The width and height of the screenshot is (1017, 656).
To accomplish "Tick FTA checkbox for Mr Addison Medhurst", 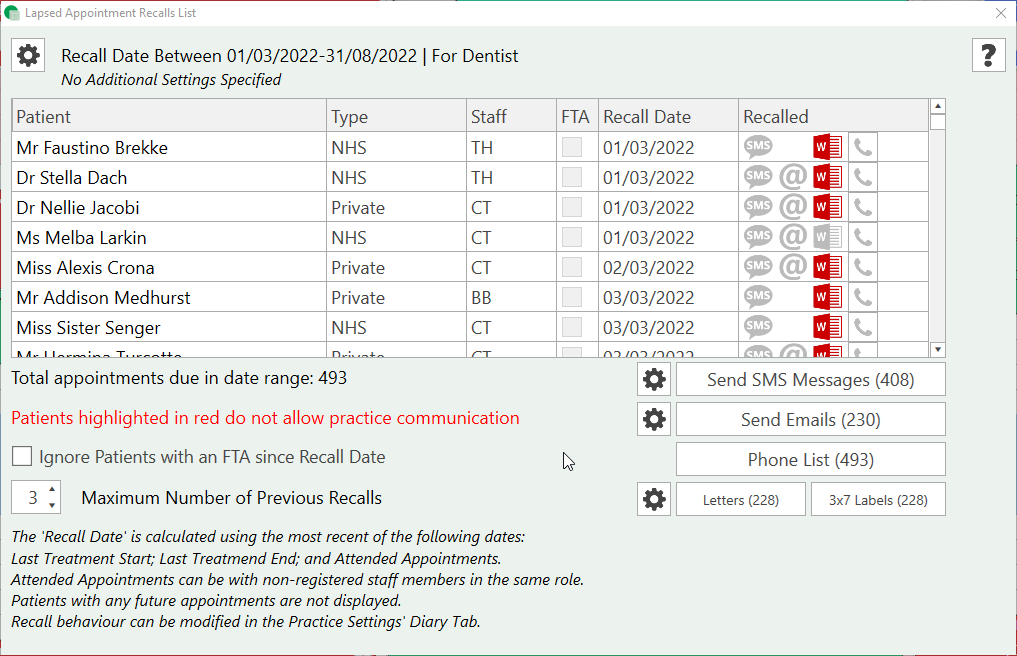I will click(x=572, y=298).
